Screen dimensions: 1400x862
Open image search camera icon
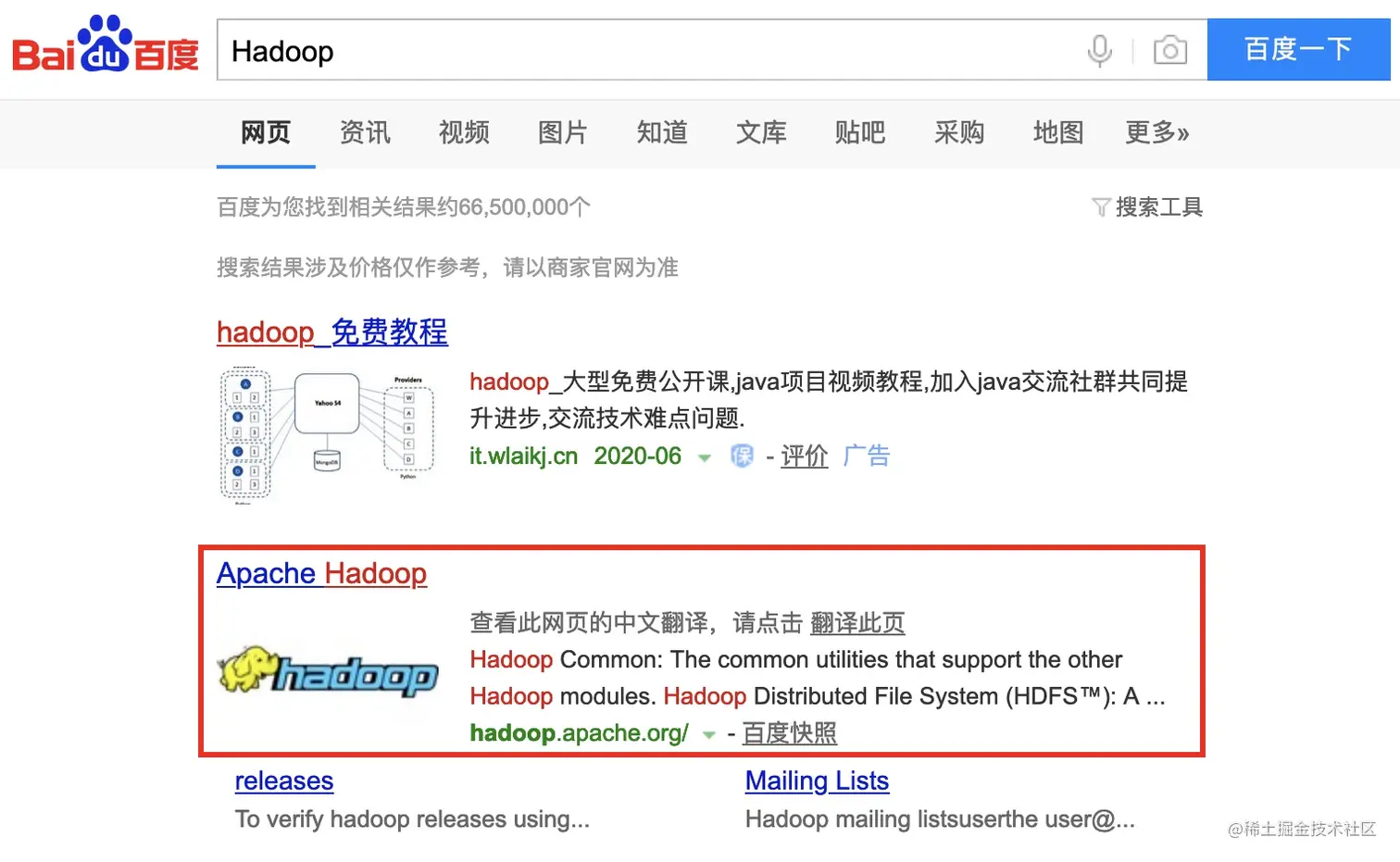pos(1170,50)
